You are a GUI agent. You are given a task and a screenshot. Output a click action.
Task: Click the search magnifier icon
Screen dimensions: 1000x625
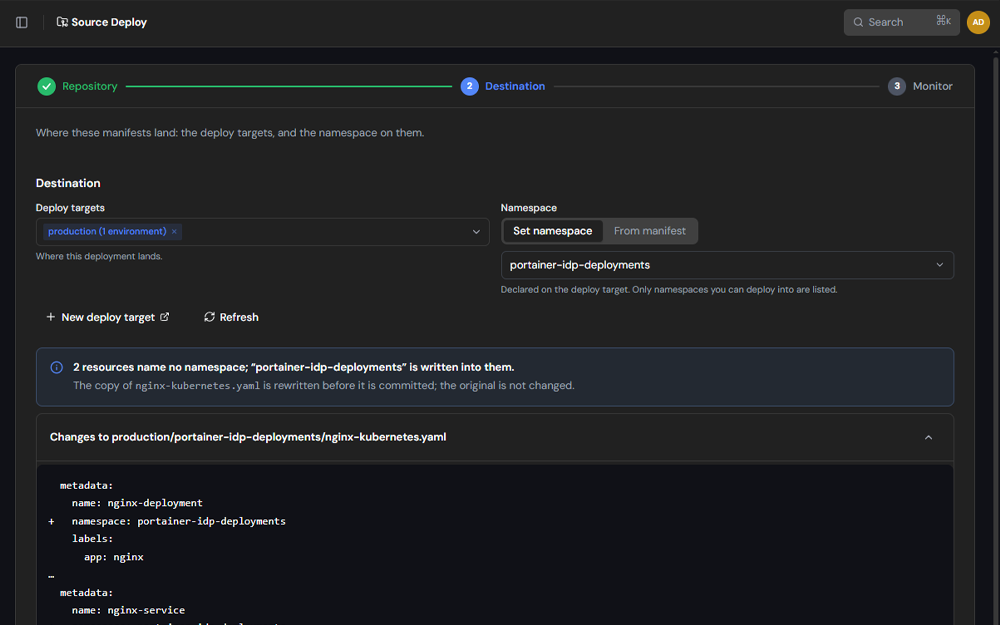point(858,22)
